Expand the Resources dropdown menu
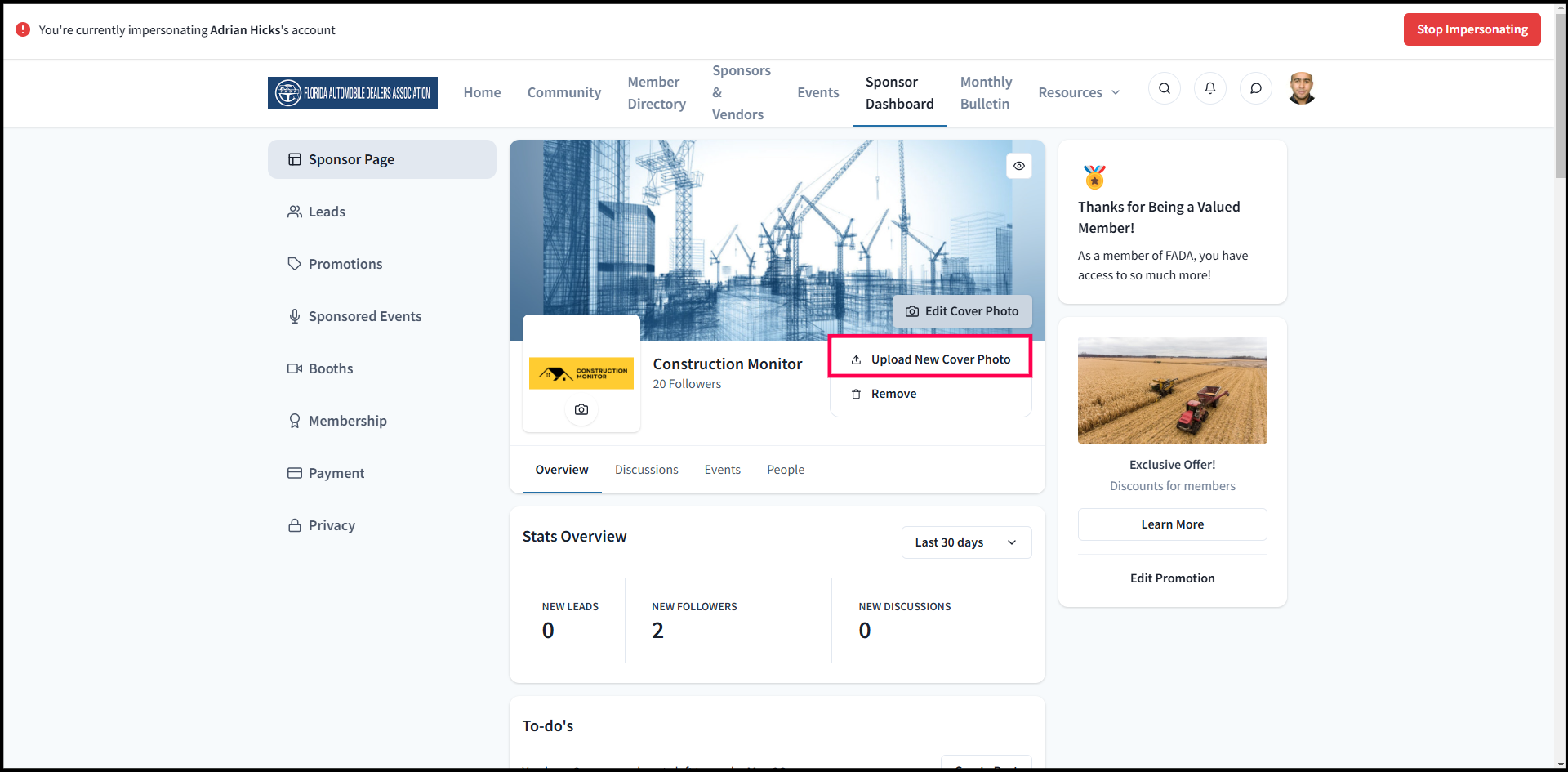This screenshot has width=1568, height=772. tap(1079, 92)
